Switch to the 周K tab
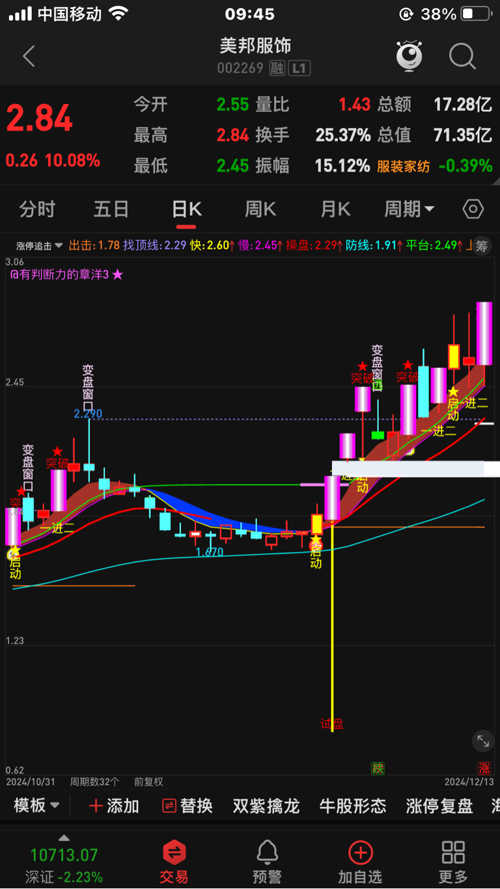500x889 pixels. 260,210
